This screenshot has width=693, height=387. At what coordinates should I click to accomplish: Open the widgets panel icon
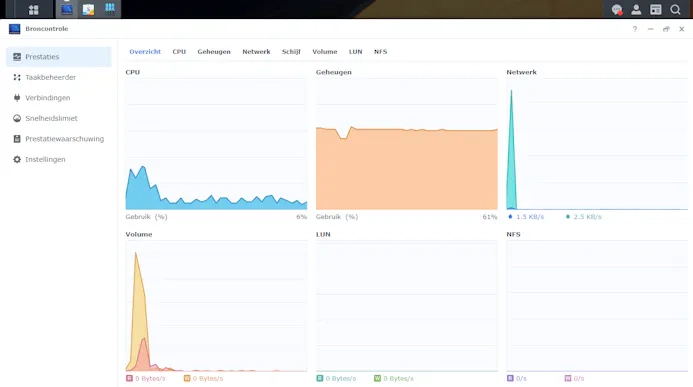tap(655, 9)
